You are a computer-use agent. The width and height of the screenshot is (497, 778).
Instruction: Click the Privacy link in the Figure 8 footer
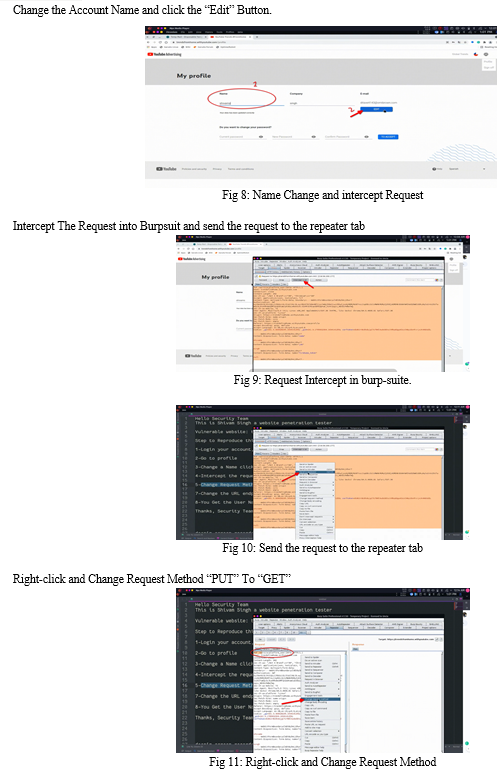point(217,169)
